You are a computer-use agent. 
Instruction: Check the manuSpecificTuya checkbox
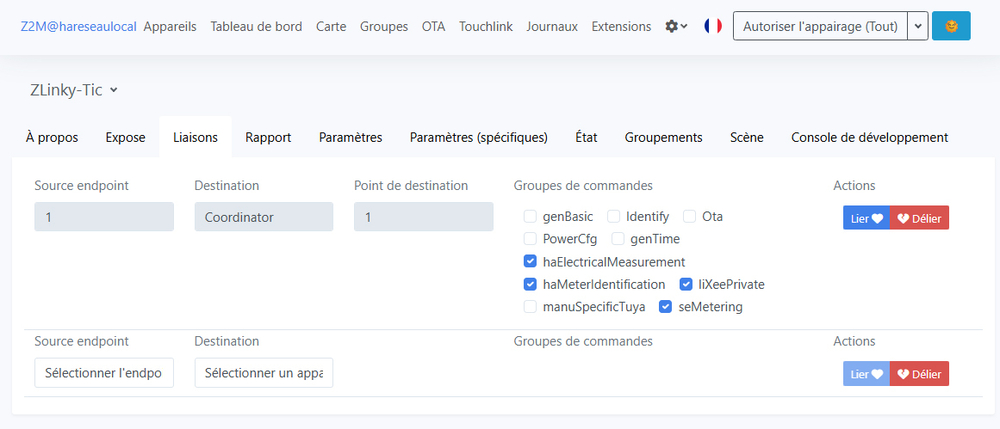530,307
